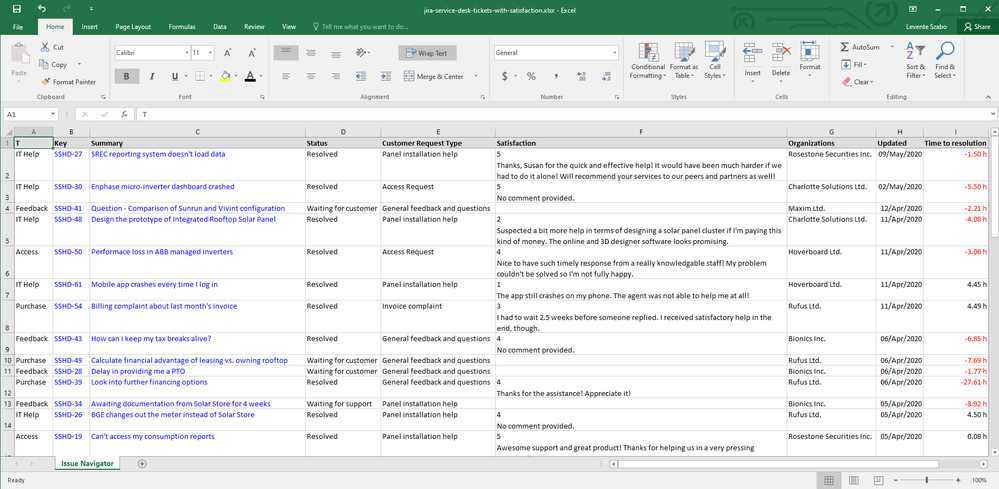The image size is (999, 489).
Task: Click the Format Painter brush icon
Action: point(45,82)
